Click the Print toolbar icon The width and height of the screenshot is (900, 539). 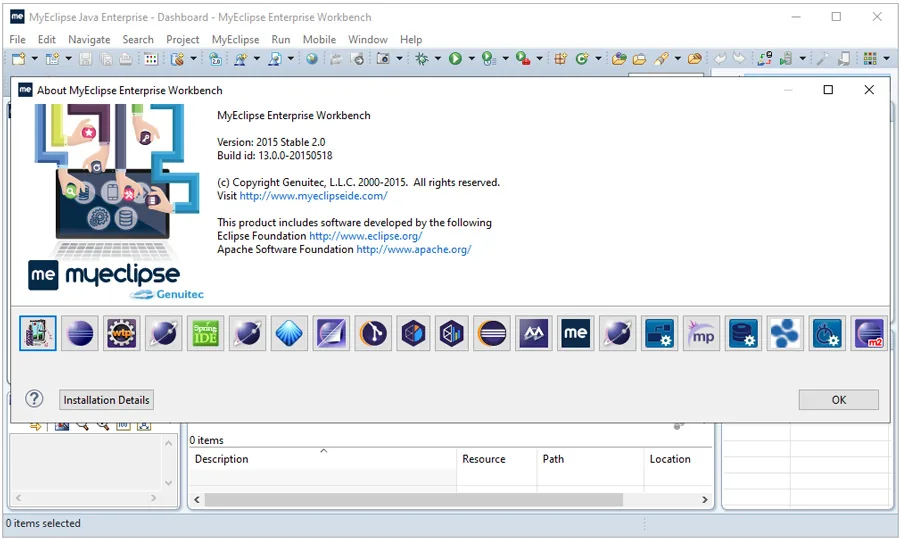126,59
